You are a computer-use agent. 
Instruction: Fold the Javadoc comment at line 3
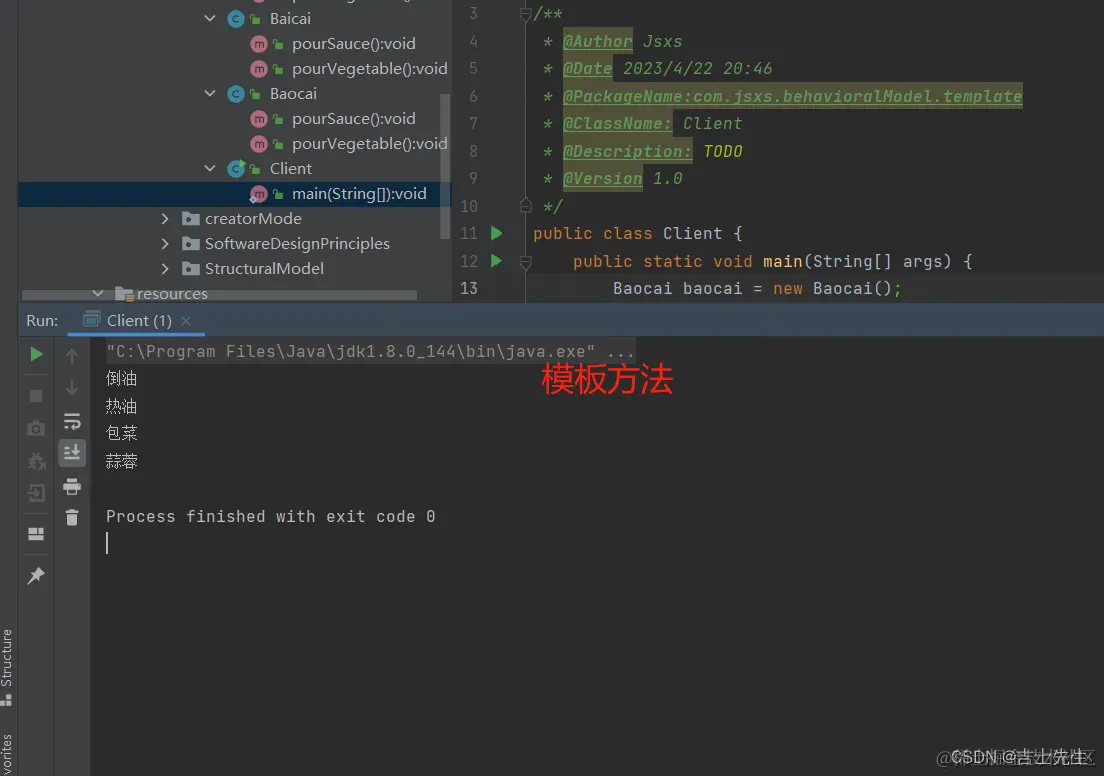coord(525,13)
